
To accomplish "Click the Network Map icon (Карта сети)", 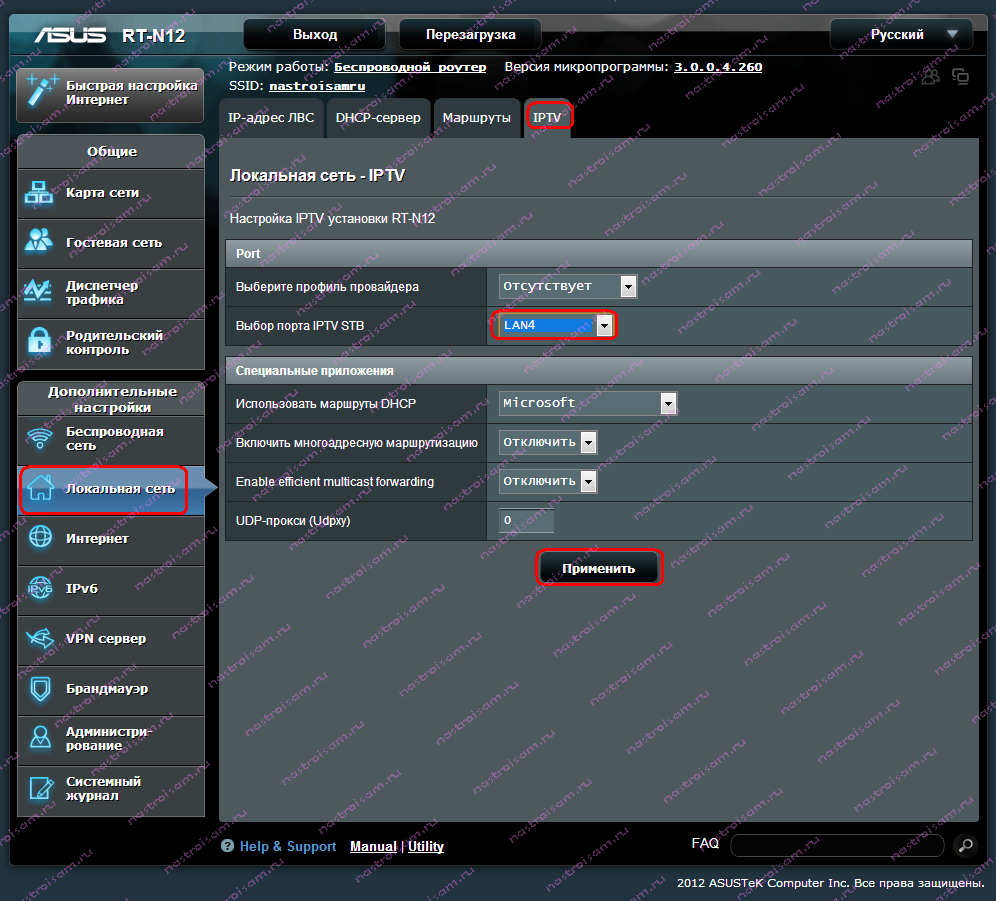I will coord(39,193).
